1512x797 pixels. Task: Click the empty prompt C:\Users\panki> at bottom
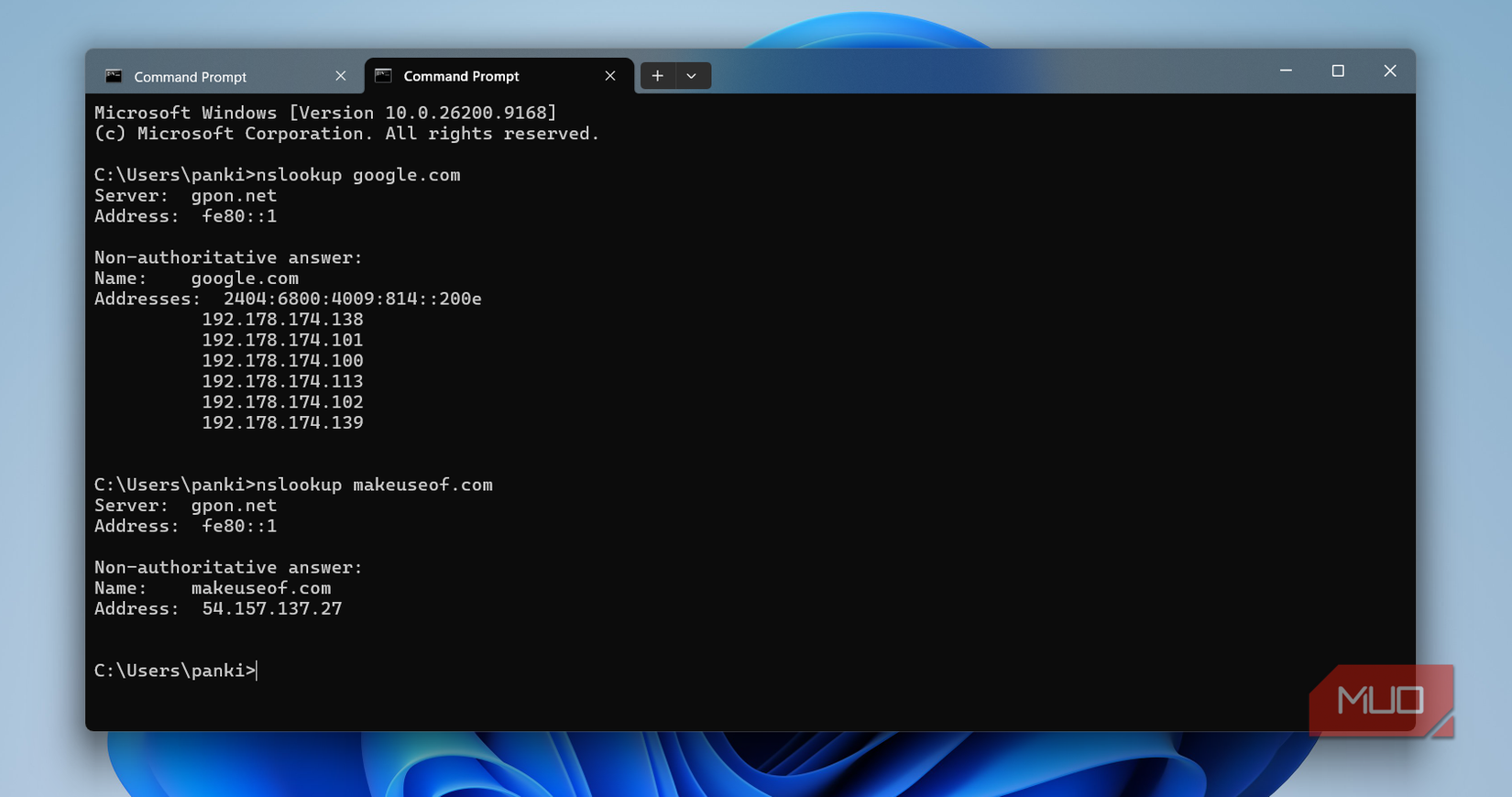175,671
